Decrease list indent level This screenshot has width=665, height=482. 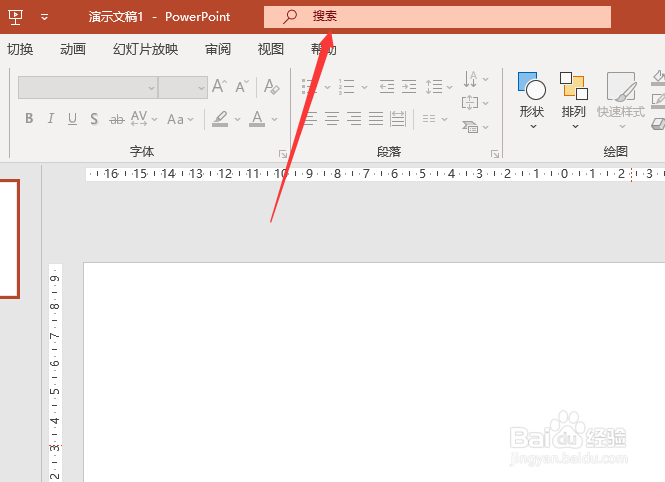[386, 87]
